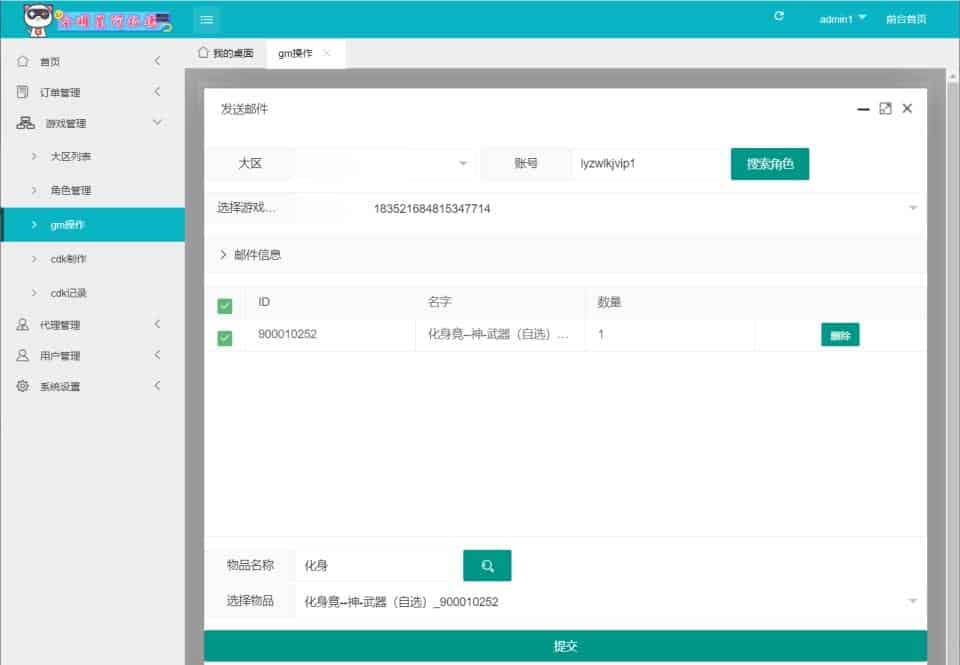Click the hamburger menu toggle icon
Viewport: 960px width, 665px height.
[206, 20]
